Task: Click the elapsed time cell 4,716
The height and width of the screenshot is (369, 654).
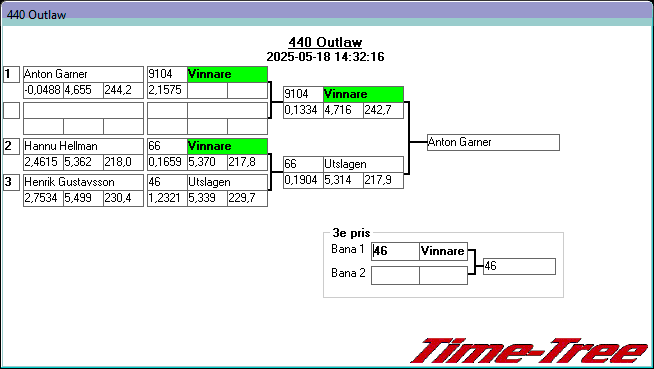Action: tap(343, 110)
